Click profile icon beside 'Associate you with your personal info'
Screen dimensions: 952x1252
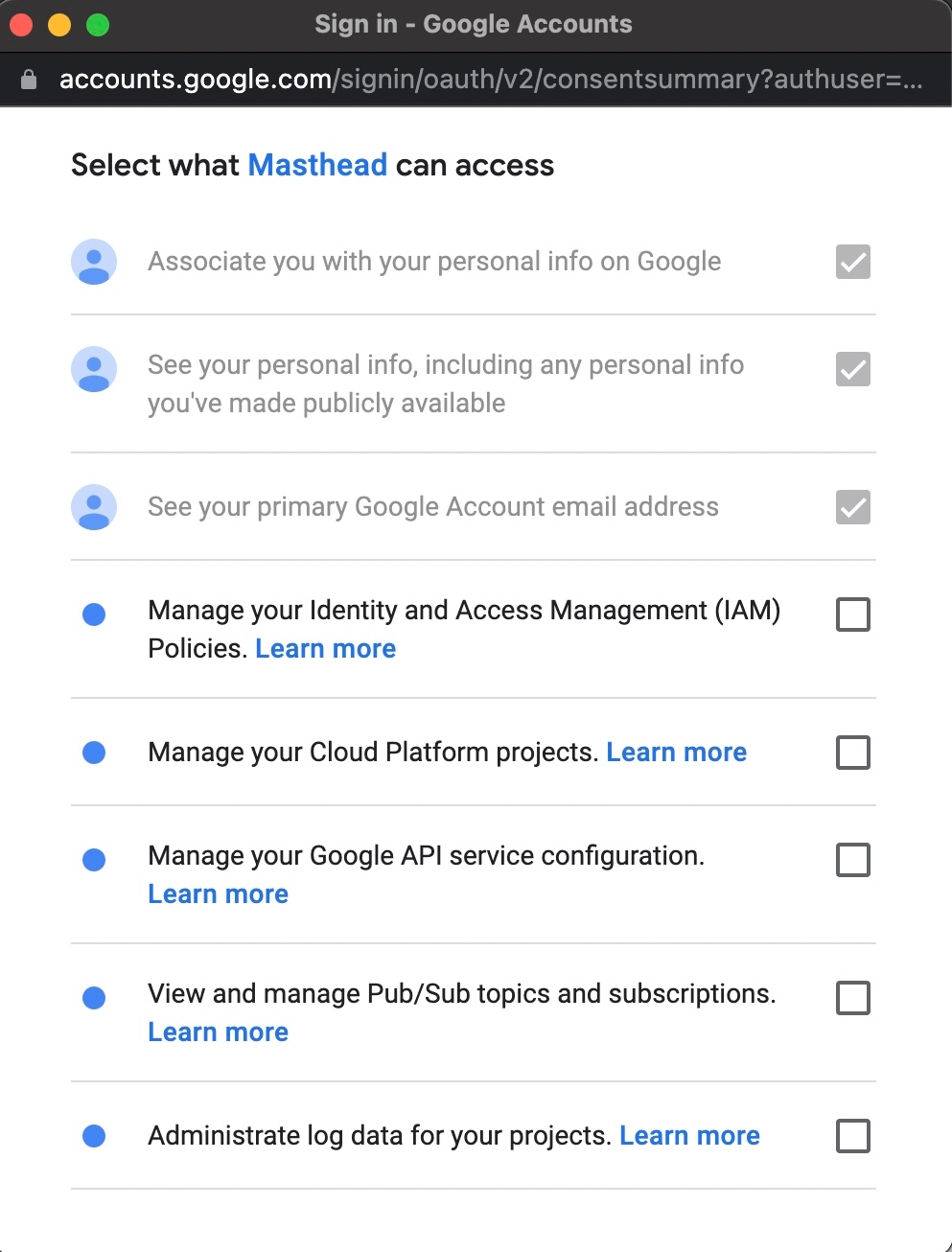(94, 262)
